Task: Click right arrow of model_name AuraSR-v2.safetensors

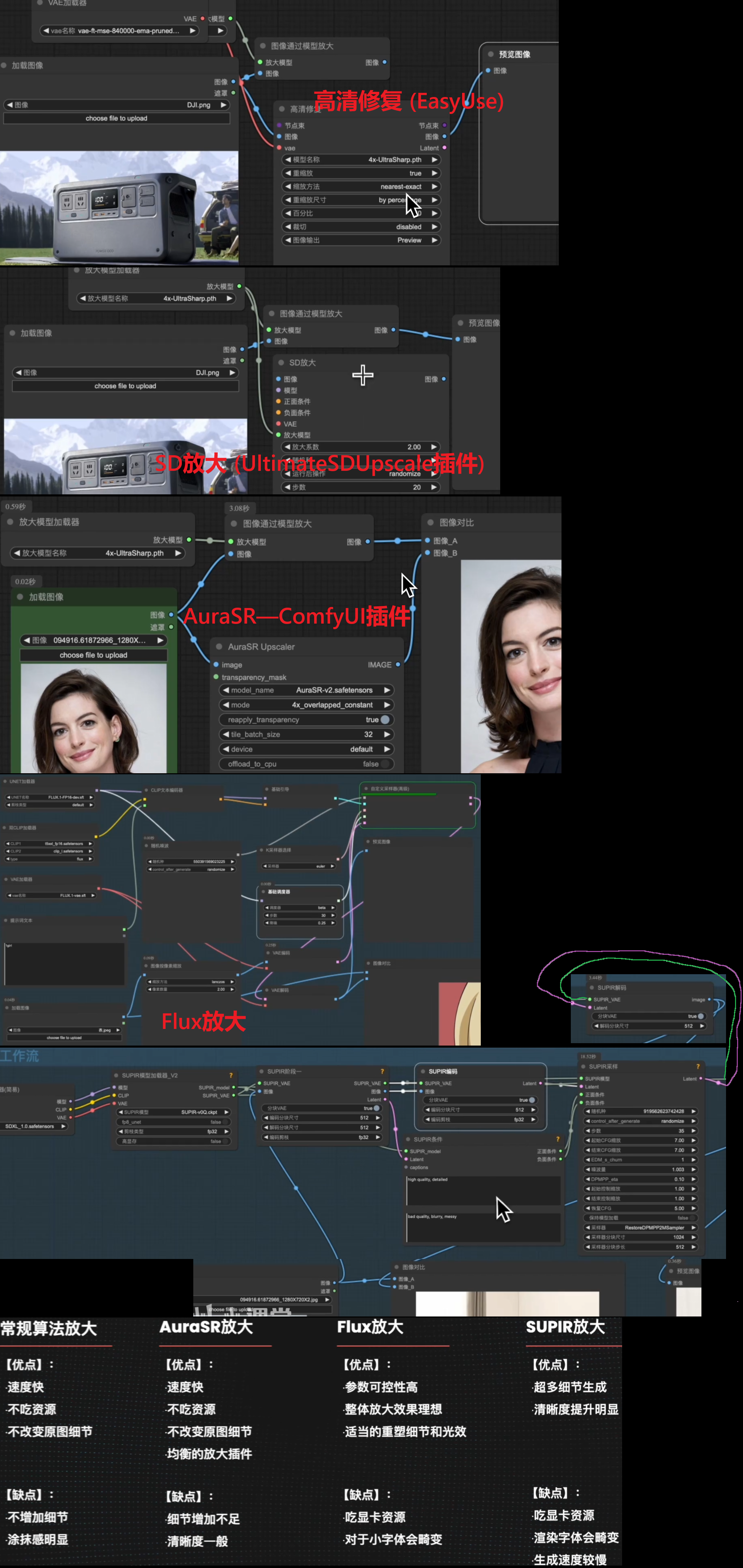Action: [x=387, y=690]
